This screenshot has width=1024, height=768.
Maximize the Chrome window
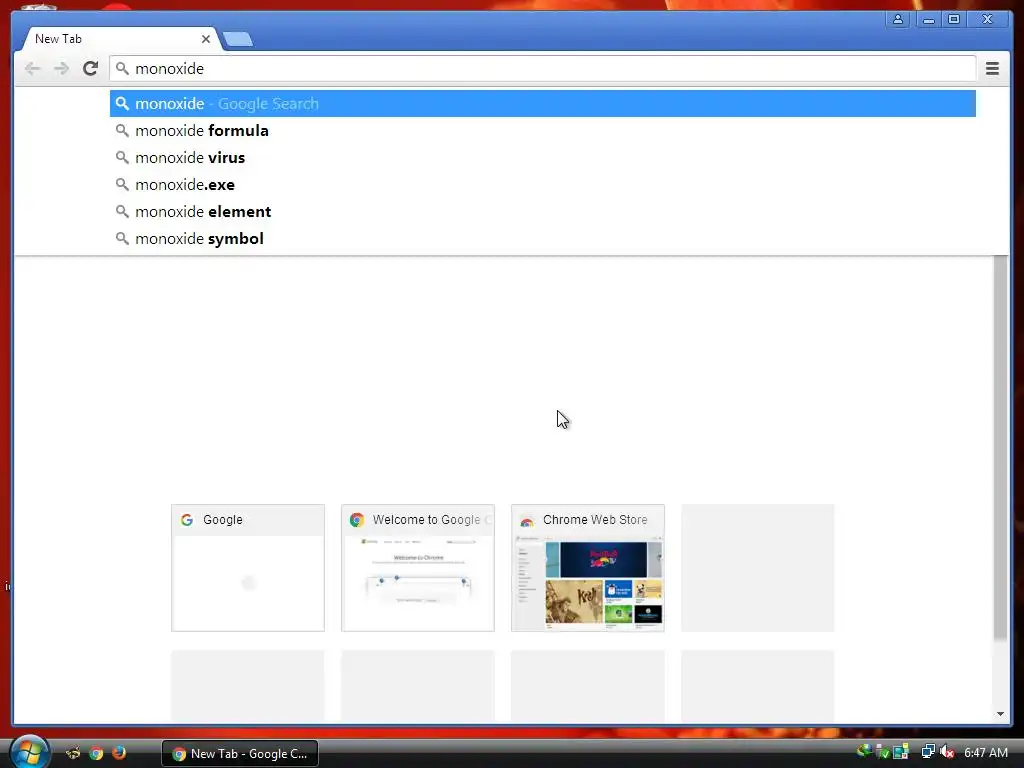pyautogui.click(x=953, y=20)
